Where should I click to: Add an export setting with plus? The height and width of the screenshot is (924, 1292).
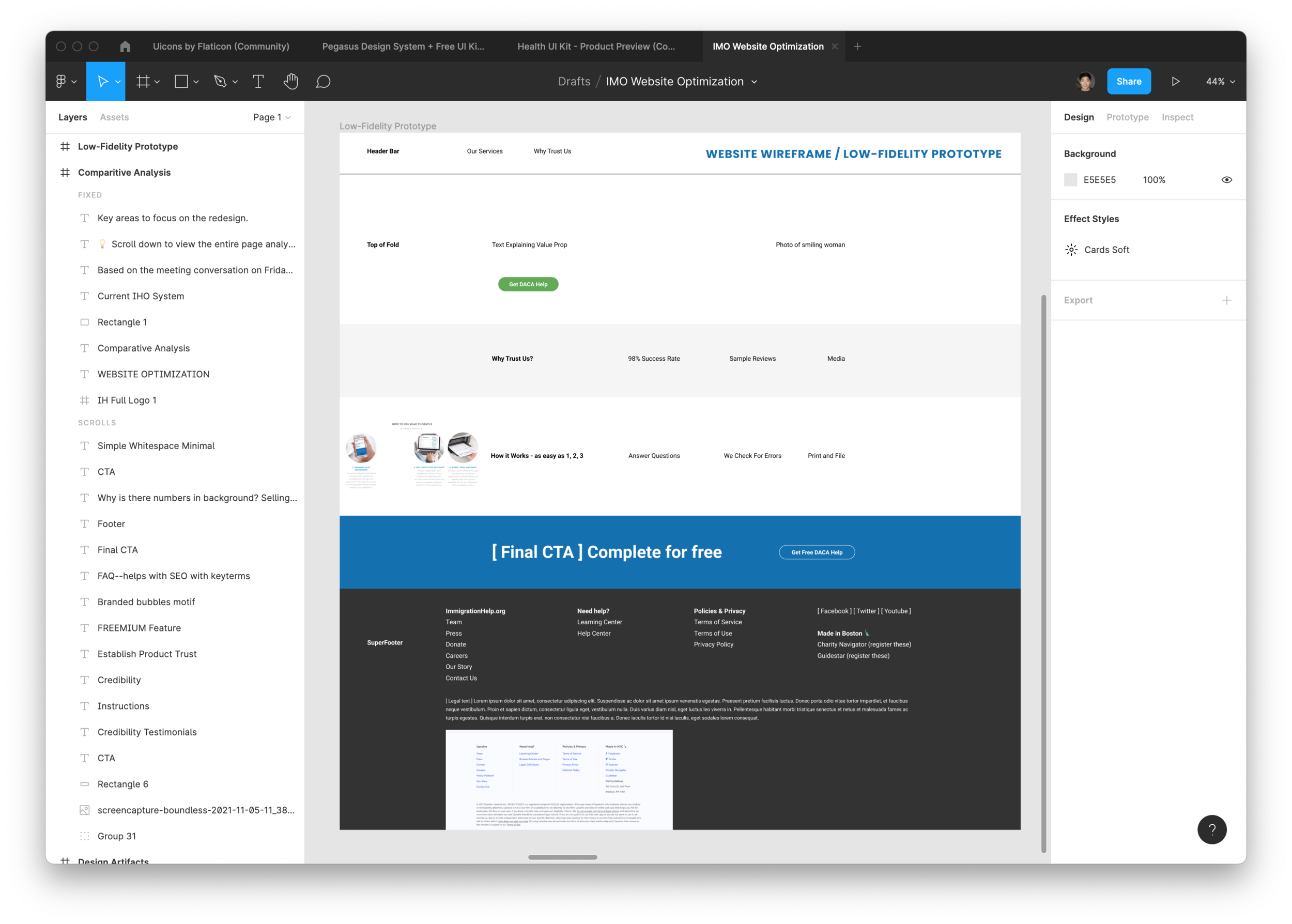tap(1226, 300)
